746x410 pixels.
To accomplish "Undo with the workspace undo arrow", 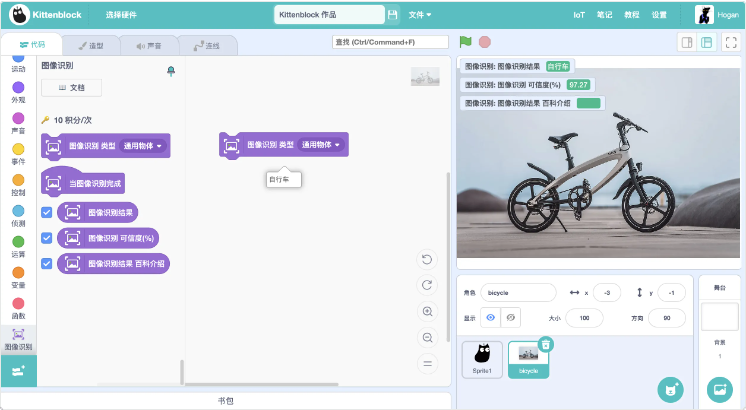I will pyautogui.click(x=428, y=260).
